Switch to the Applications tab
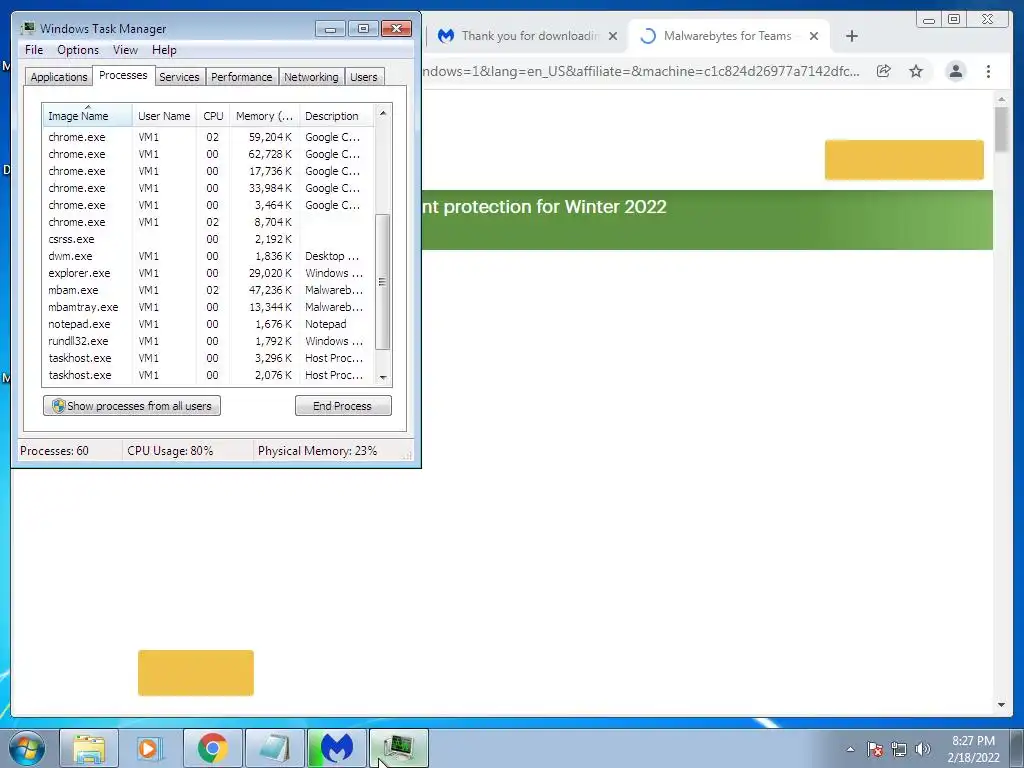This screenshot has height=768, width=1024. coord(59,77)
